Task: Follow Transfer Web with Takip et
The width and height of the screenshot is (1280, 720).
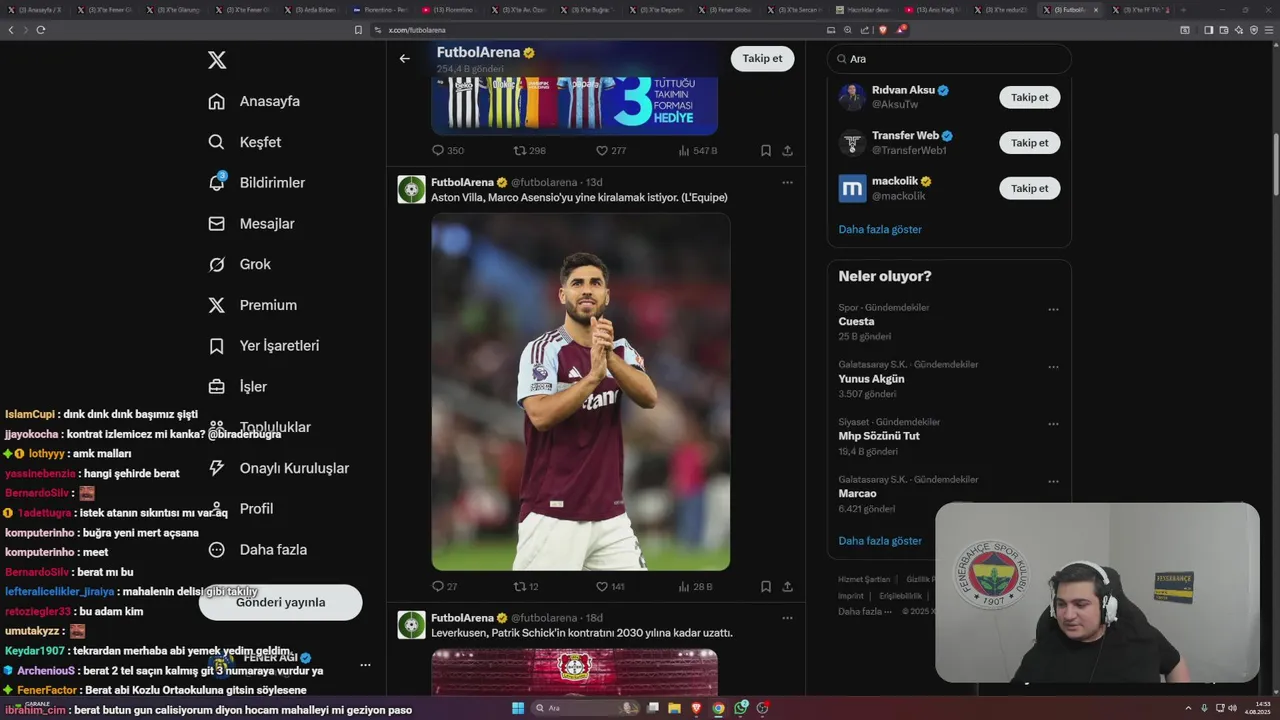Action: click(x=1029, y=143)
